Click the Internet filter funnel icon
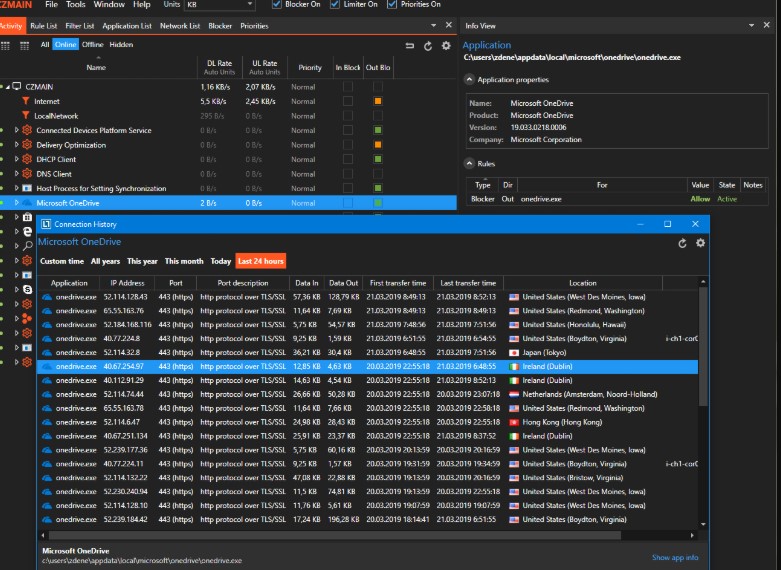This screenshot has height=570, width=781. point(26,101)
